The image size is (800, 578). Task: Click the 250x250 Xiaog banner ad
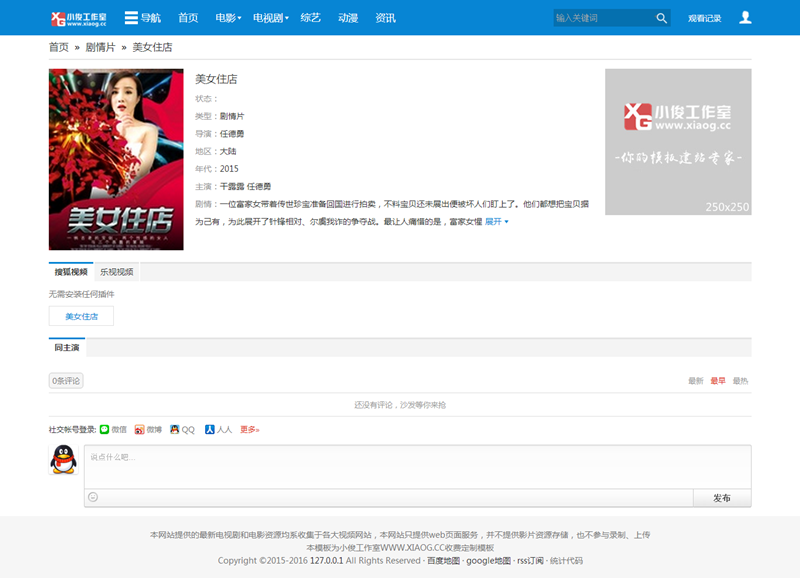[678, 142]
